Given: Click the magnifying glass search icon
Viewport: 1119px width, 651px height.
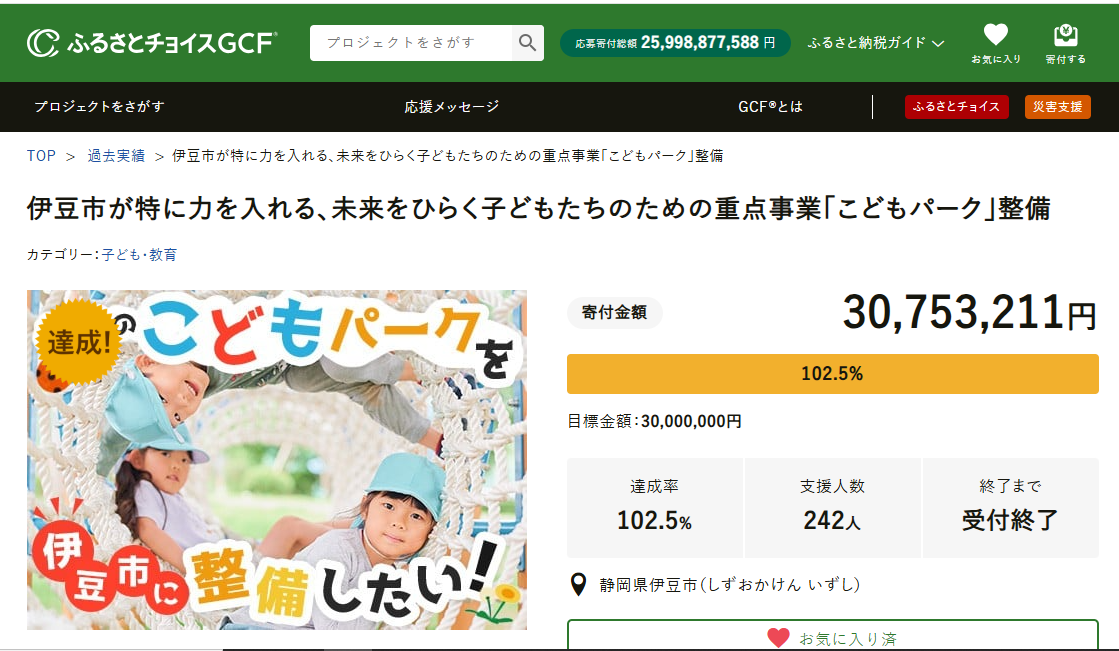Looking at the screenshot, I should point(527,43).
